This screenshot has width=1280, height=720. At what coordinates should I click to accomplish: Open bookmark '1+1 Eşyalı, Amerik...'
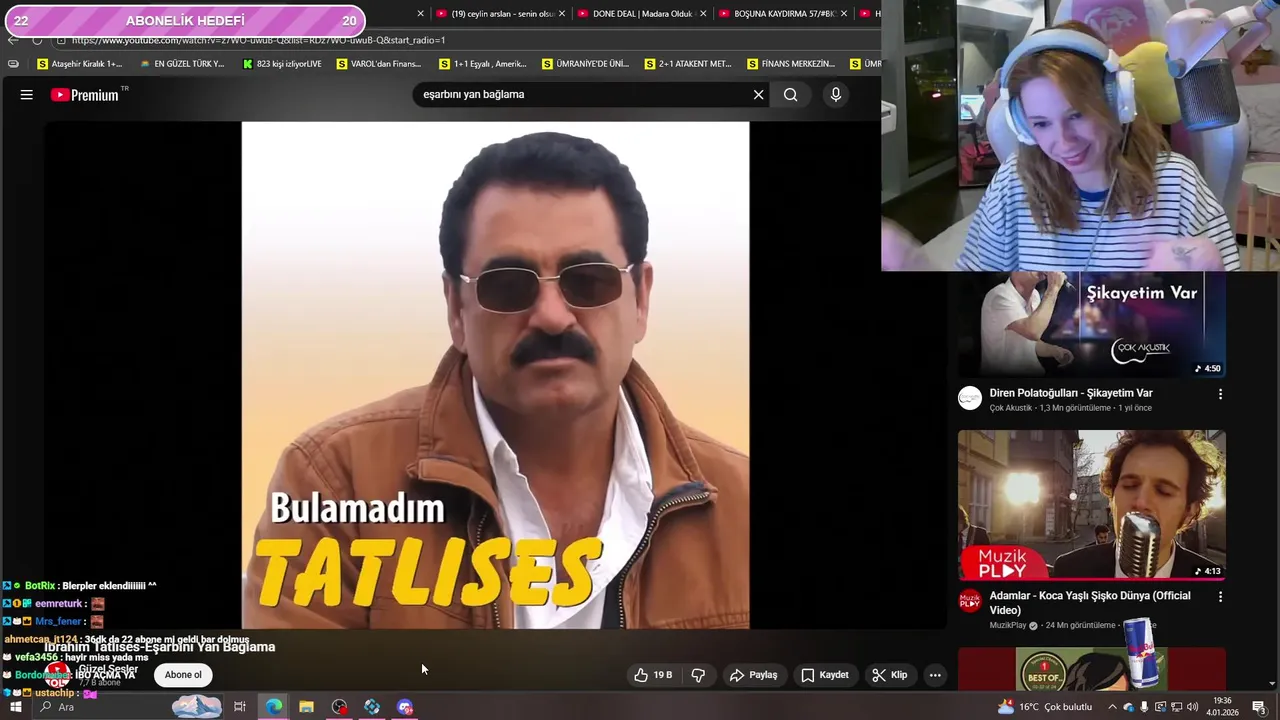pos(482,64)
